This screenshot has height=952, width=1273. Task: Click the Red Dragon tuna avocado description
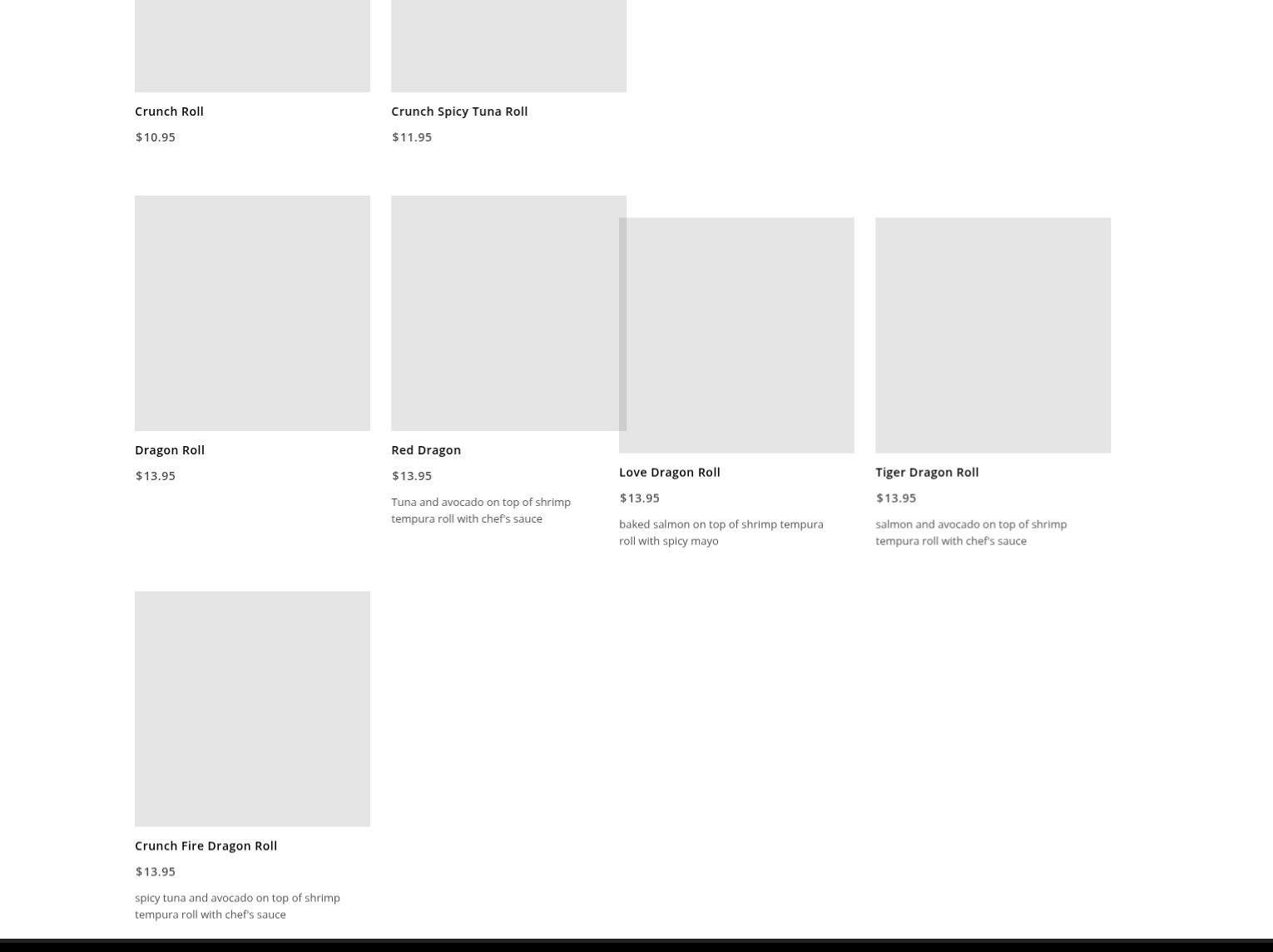481,510
